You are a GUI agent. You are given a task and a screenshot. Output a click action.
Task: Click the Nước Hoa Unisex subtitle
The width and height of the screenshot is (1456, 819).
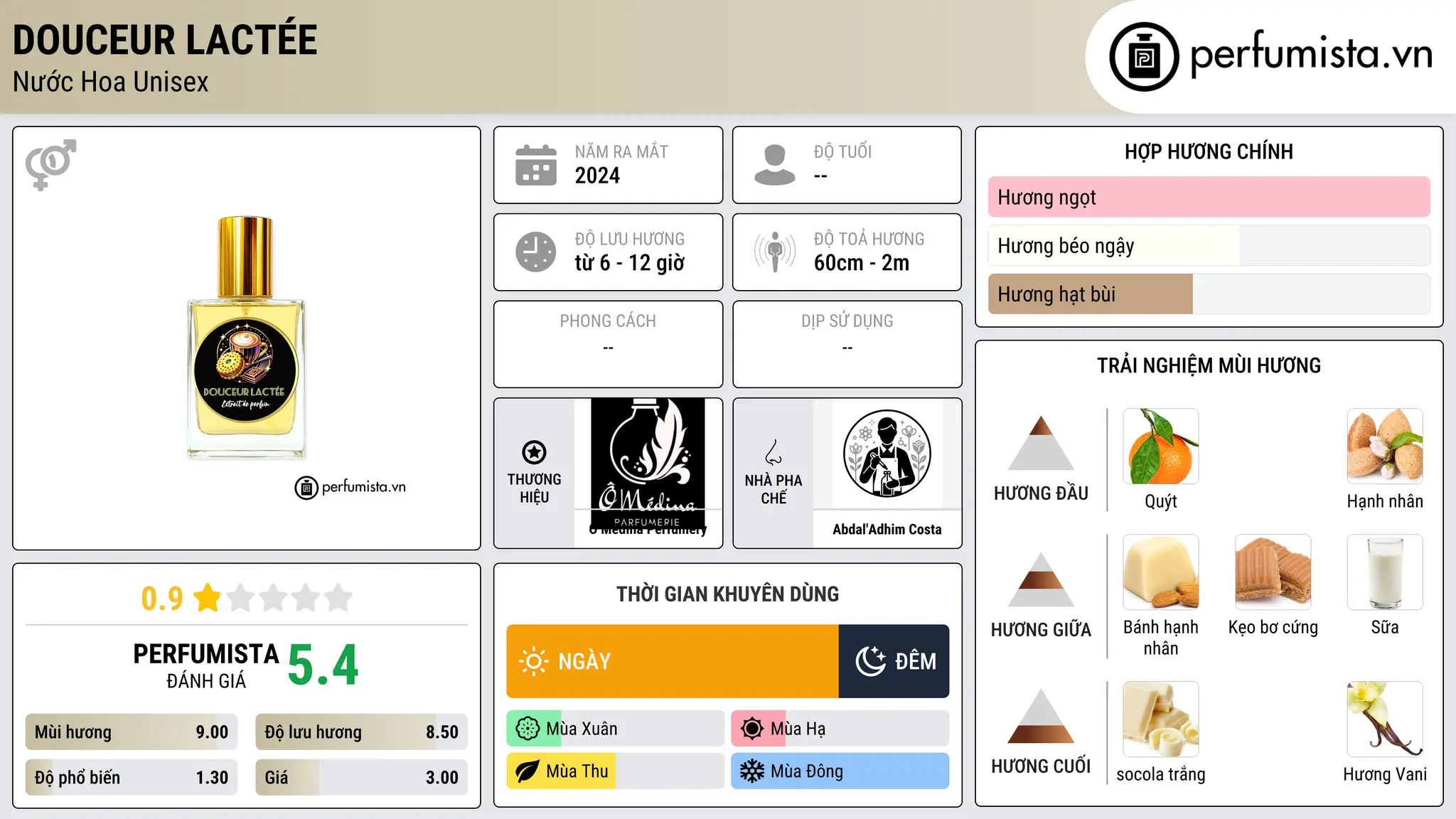[111, 82]
